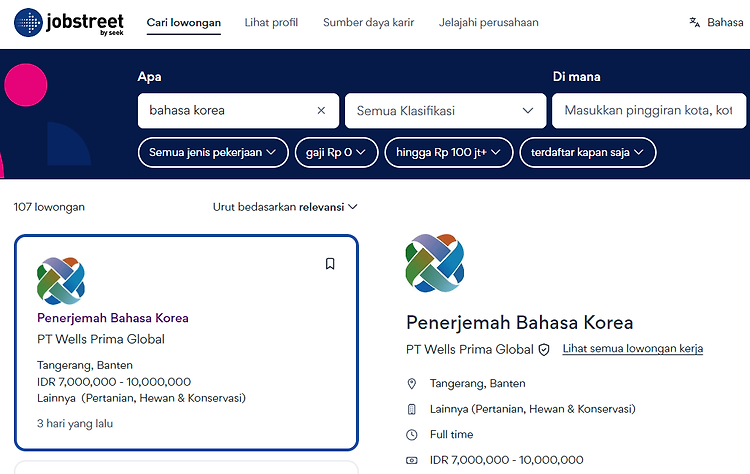Click the verified shield icon beside company name
Screen dimensions: 750x474
point(544,350)
